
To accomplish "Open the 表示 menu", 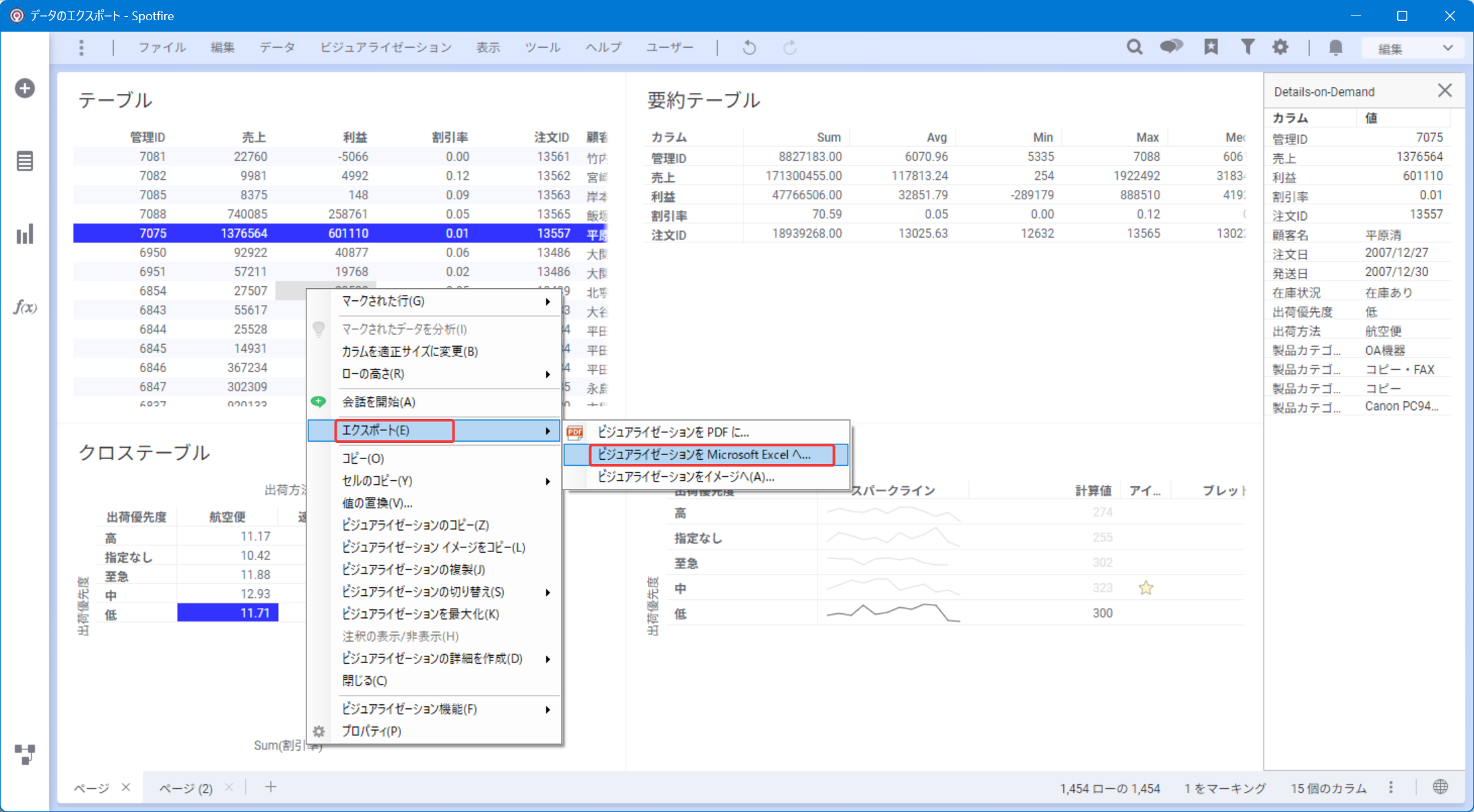I will point(488,48).
